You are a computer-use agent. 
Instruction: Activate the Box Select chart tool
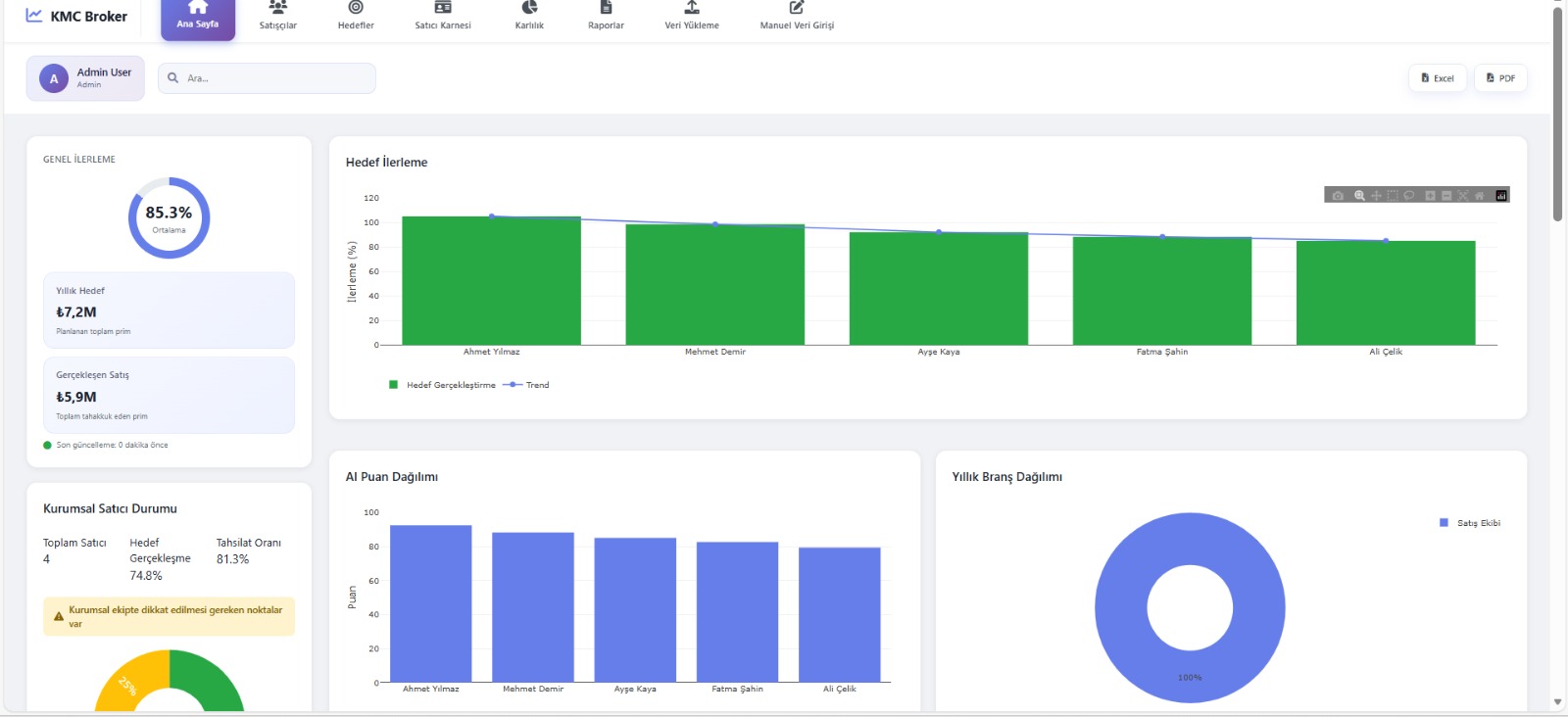(1393, 196)
